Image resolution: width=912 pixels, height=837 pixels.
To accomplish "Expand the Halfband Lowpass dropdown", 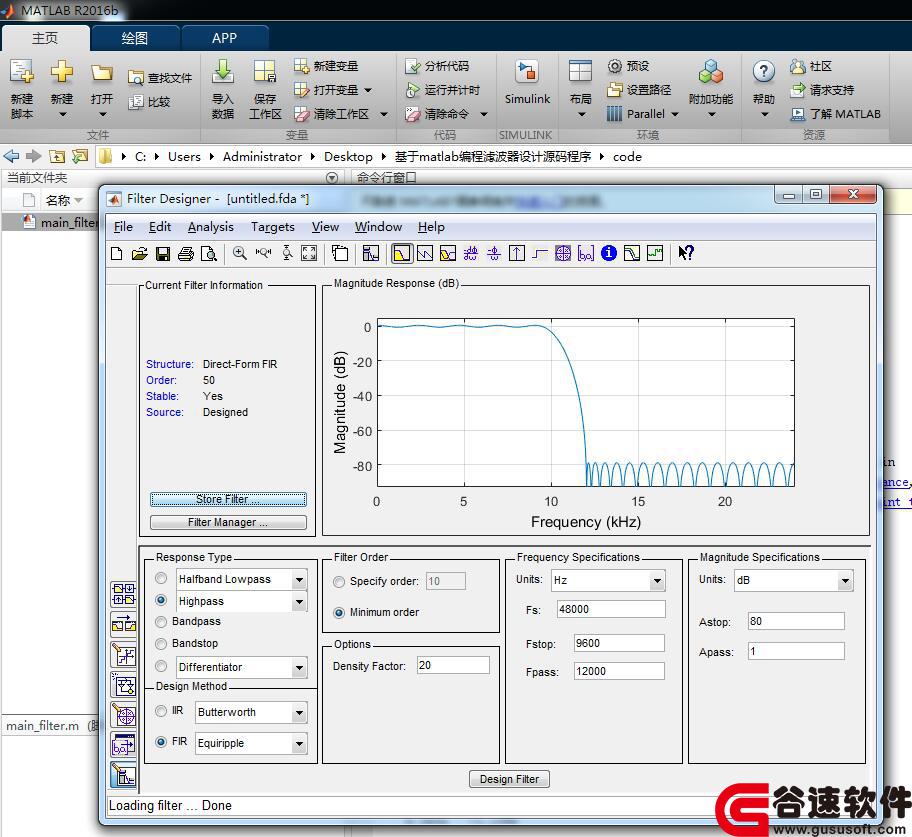I will [x=299, y=579].
